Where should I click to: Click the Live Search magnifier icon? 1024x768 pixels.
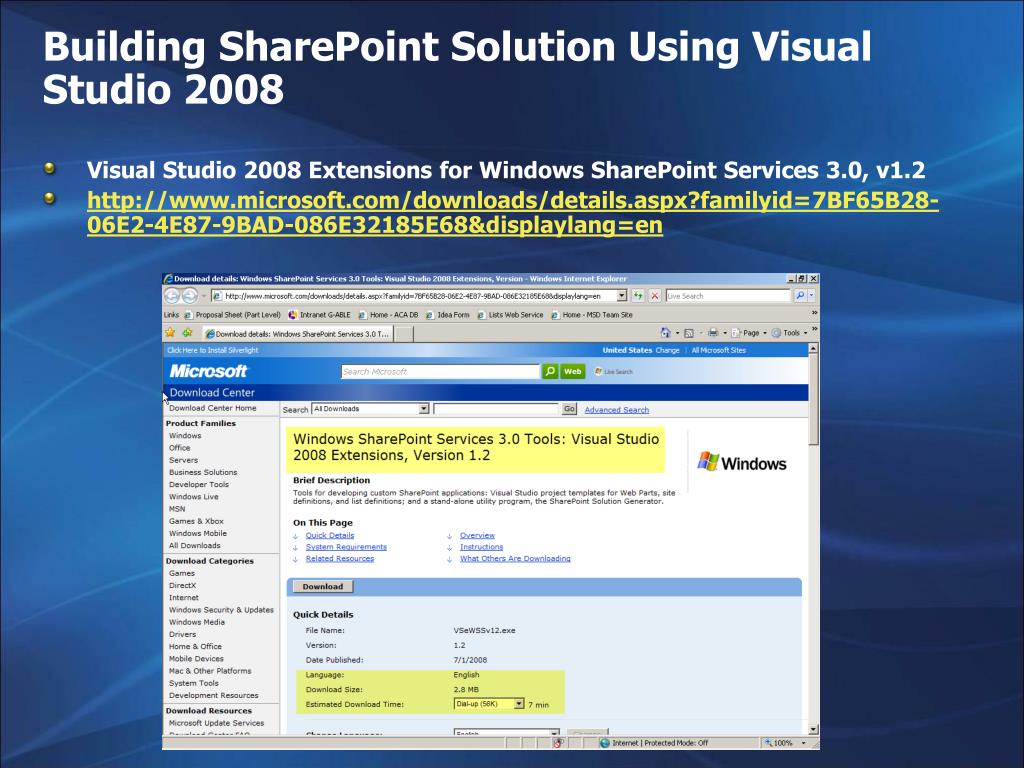[x=800, y=296]
